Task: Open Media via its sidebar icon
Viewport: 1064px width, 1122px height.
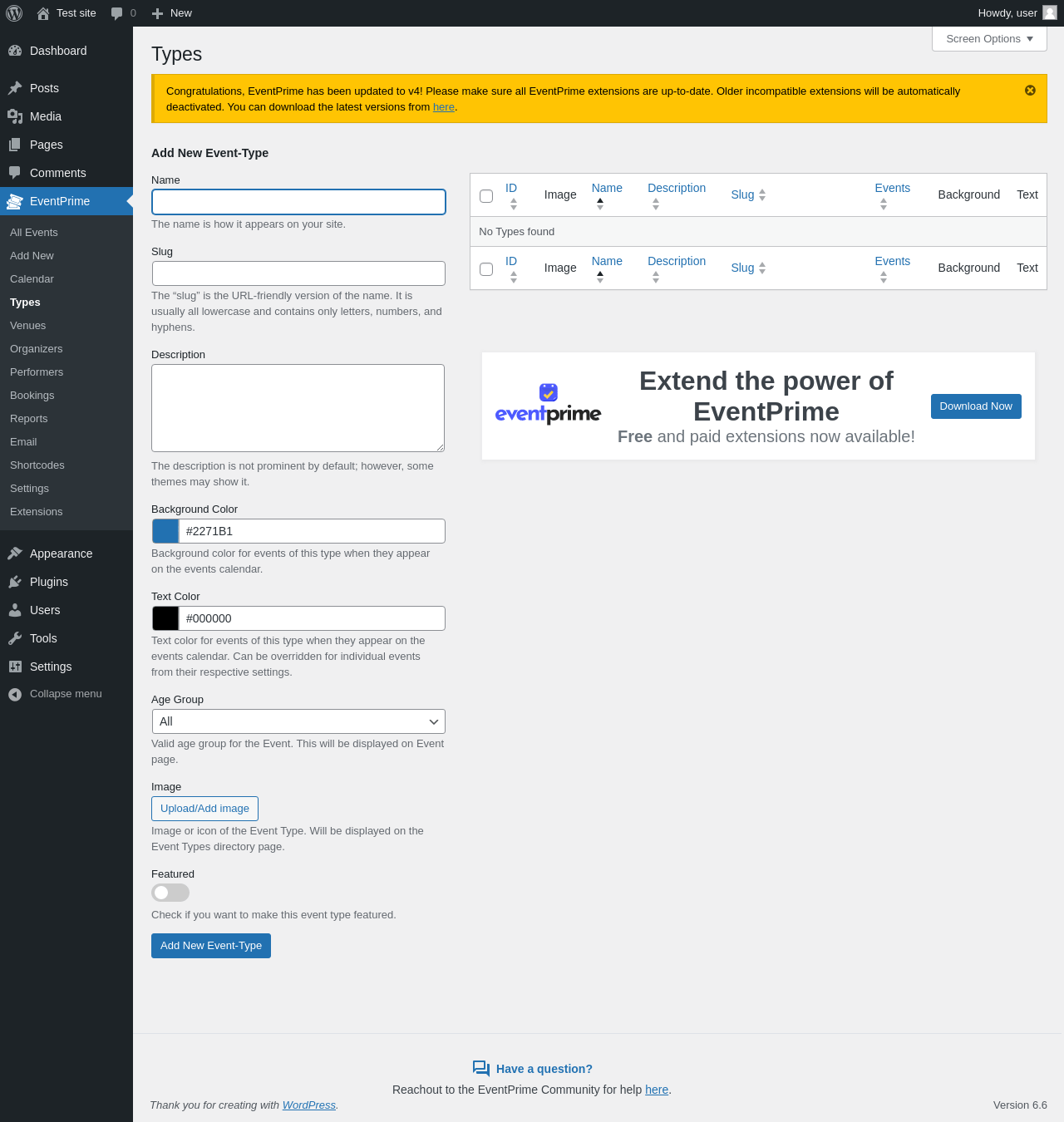Action: (x=15, y=116)
